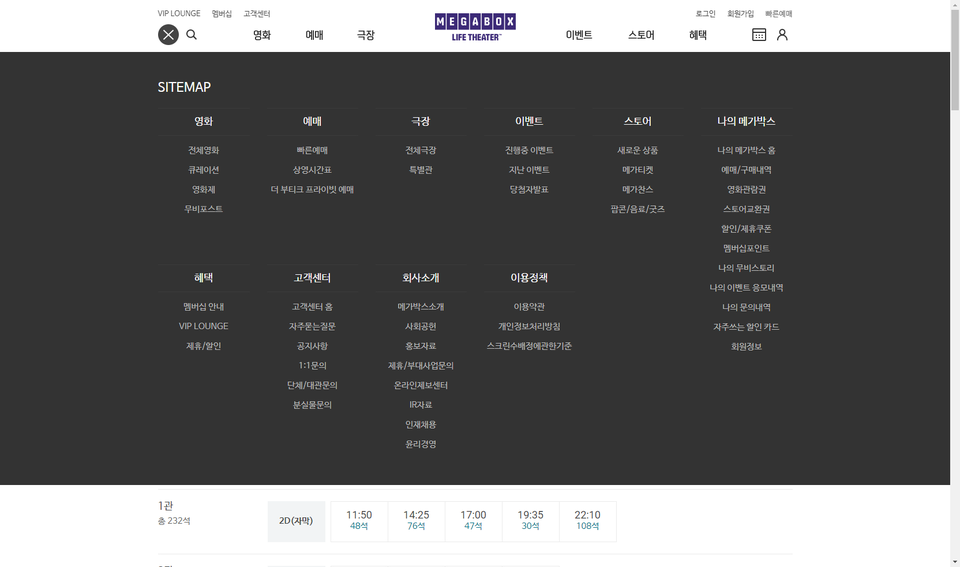Viewport: 960px width, 567px height.
Task: Open VIP LOUNGE in the top bar
Action: pos(179,14)
